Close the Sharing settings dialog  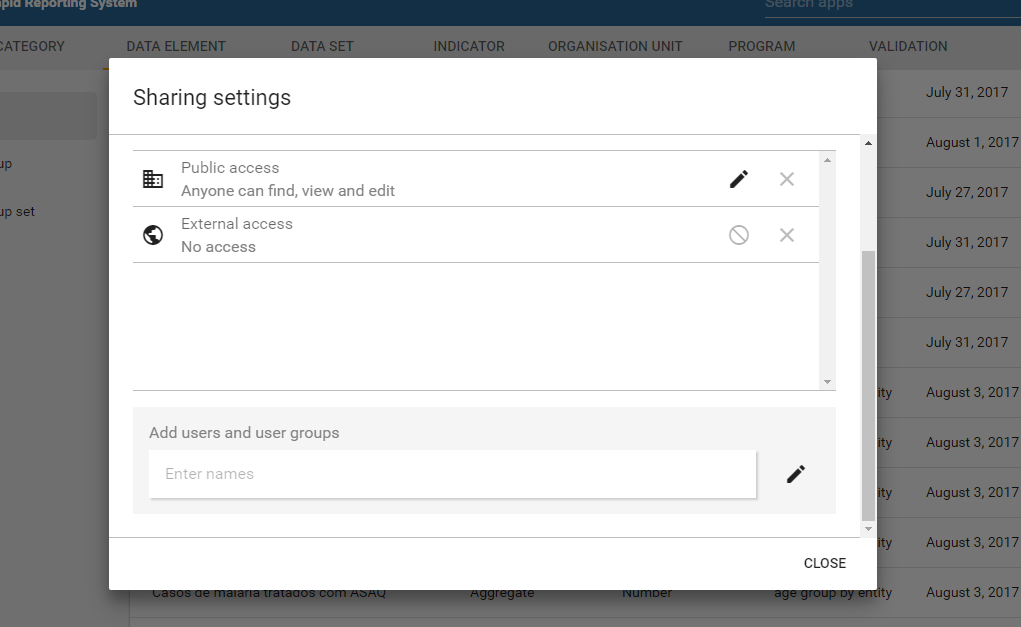coord(825,563)
